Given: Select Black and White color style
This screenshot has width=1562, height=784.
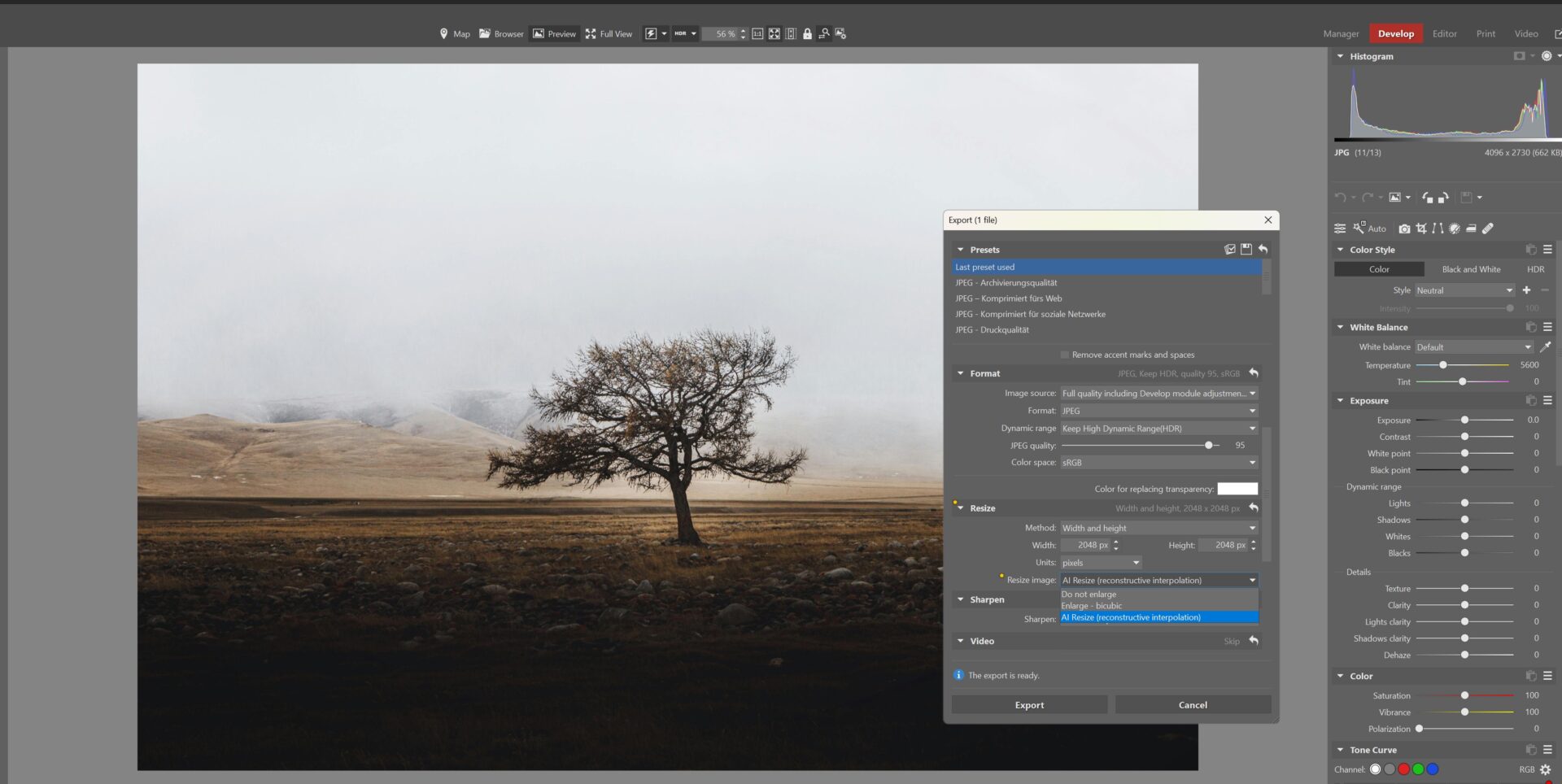Looking at the screenshot, I should (x=1471, y=269).
